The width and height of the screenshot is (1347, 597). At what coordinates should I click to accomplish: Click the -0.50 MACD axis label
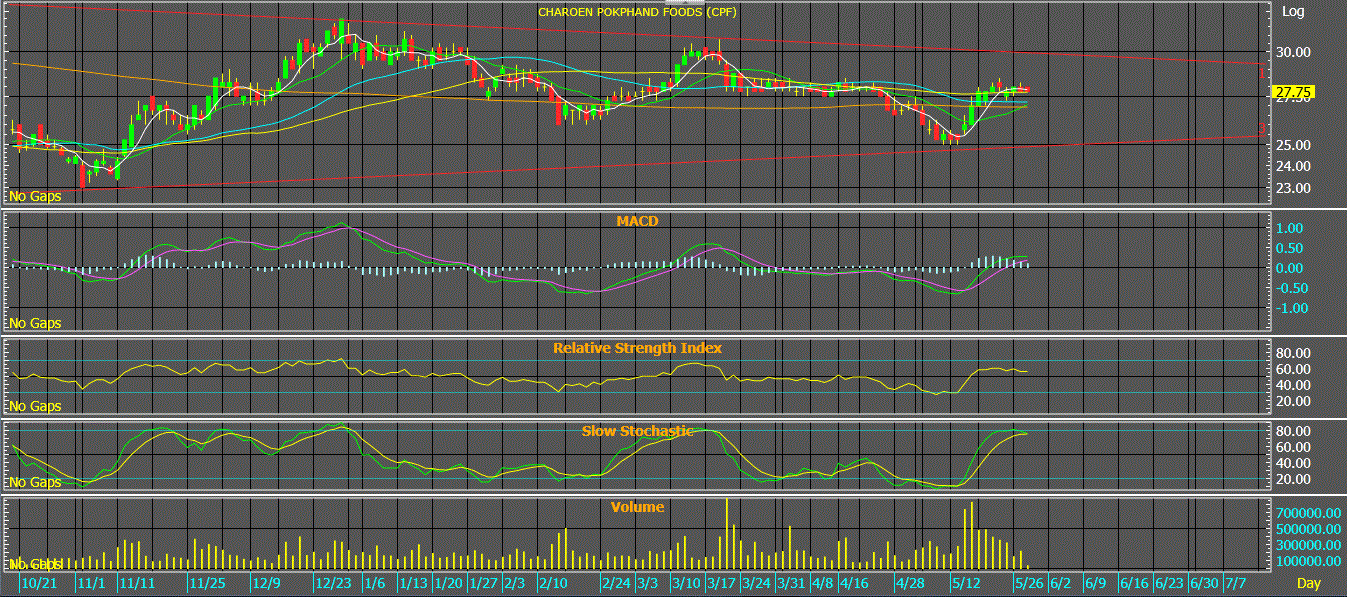(x=1291, y=289)
